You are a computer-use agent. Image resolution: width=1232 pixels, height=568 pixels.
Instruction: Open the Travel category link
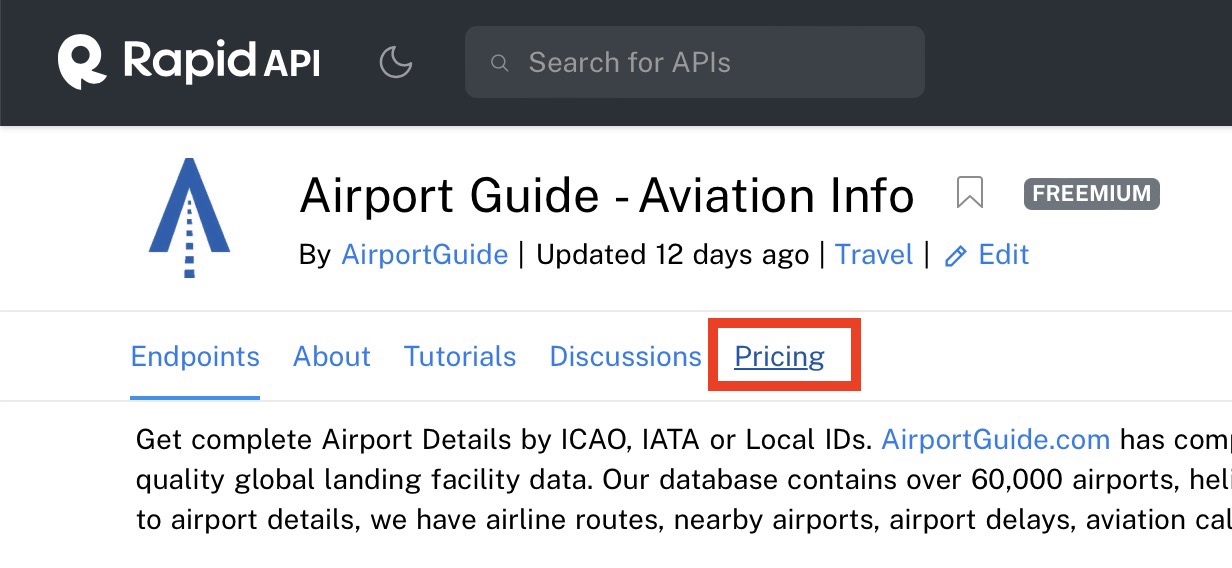click(874, 255)
